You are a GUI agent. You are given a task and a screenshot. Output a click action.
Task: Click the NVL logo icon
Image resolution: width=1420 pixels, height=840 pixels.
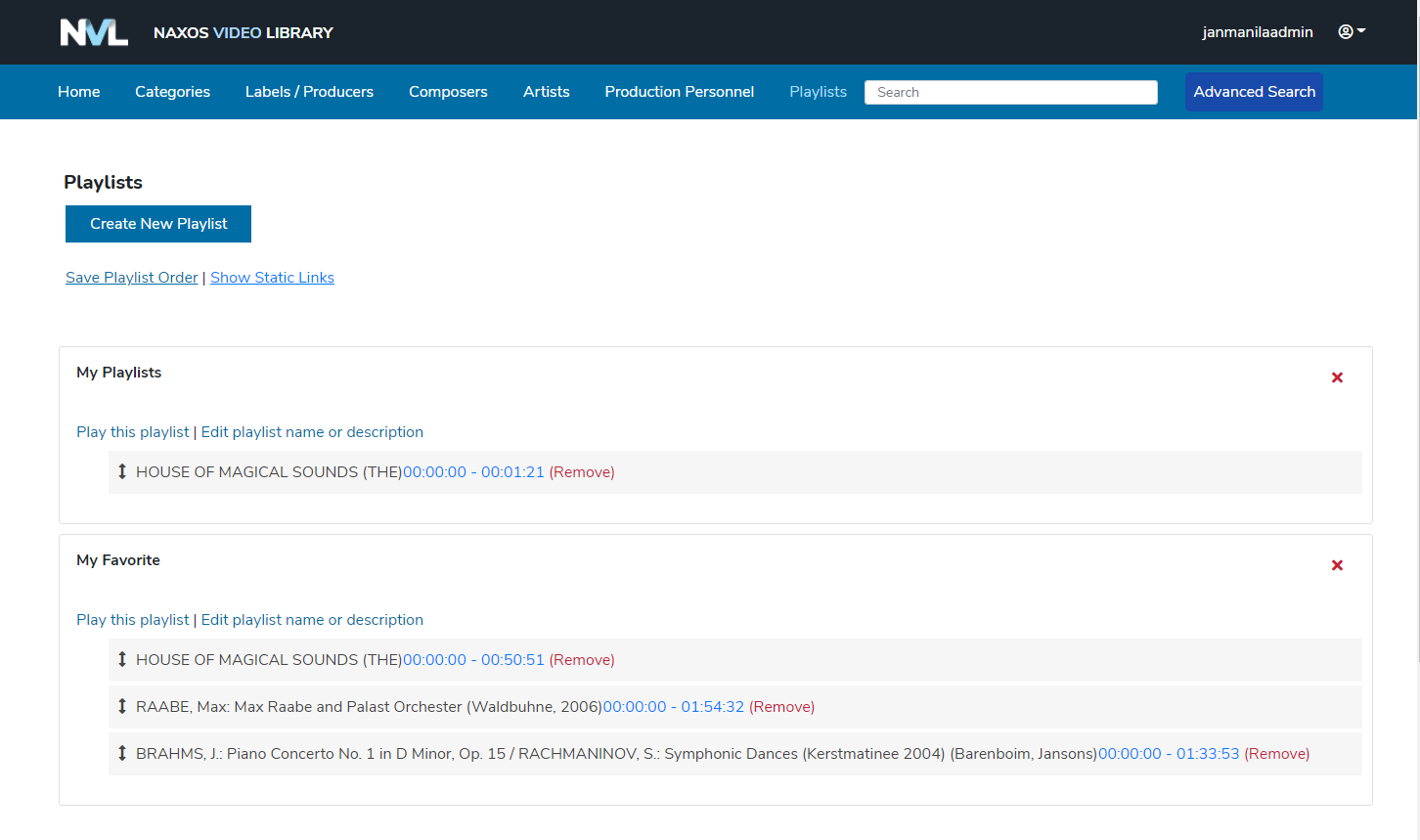click(x=94, y=32)
